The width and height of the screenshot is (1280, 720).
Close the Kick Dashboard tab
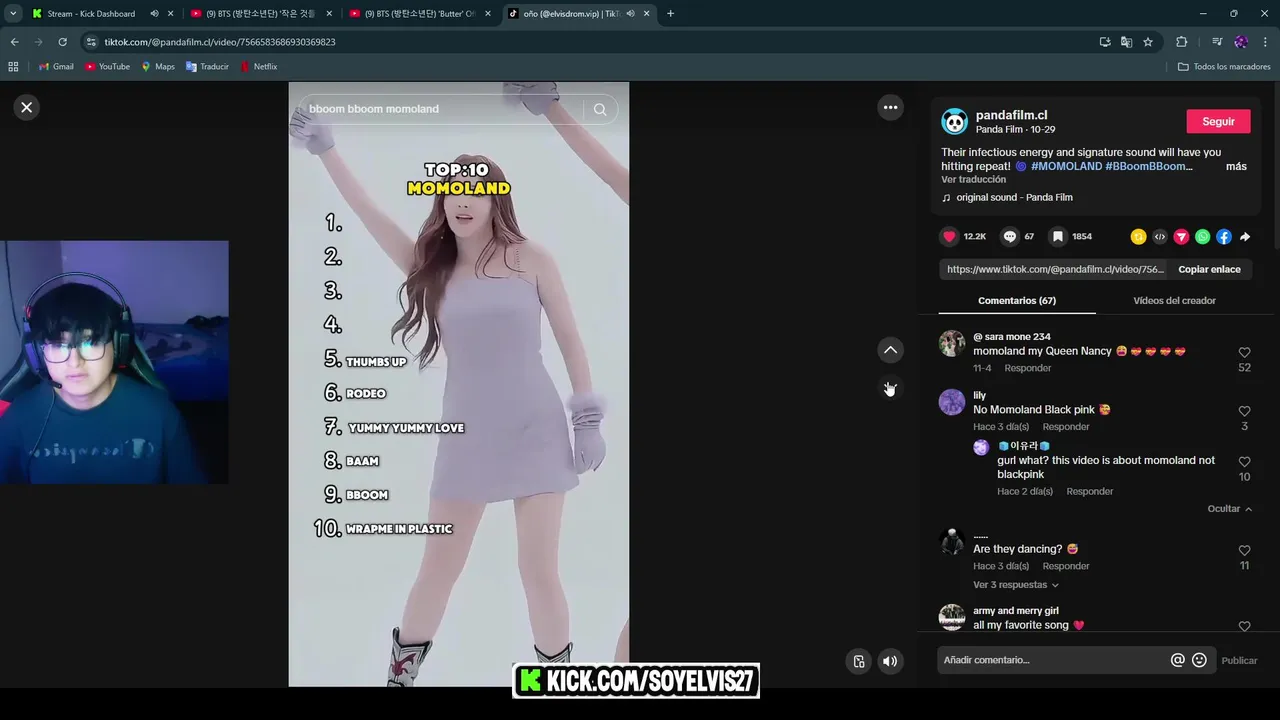click(171, 13)
